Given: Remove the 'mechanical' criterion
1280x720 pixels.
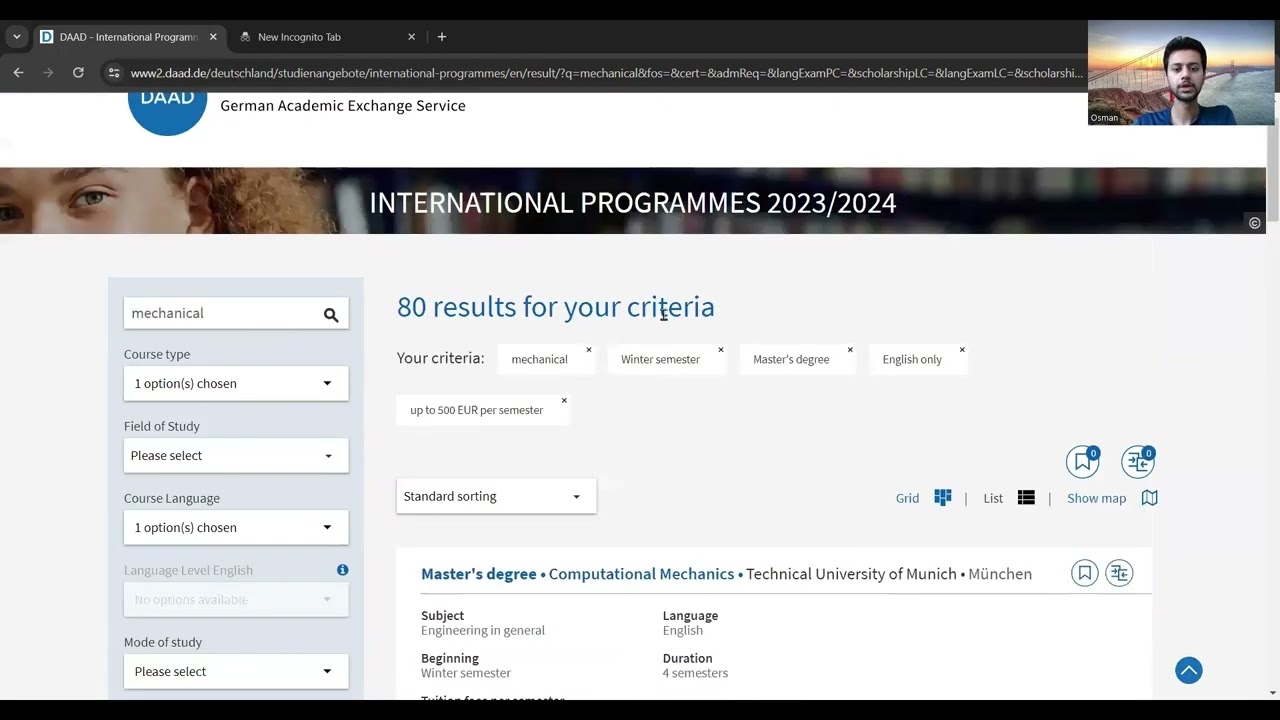Looking at the screenshot, I should tap(589, 350).
